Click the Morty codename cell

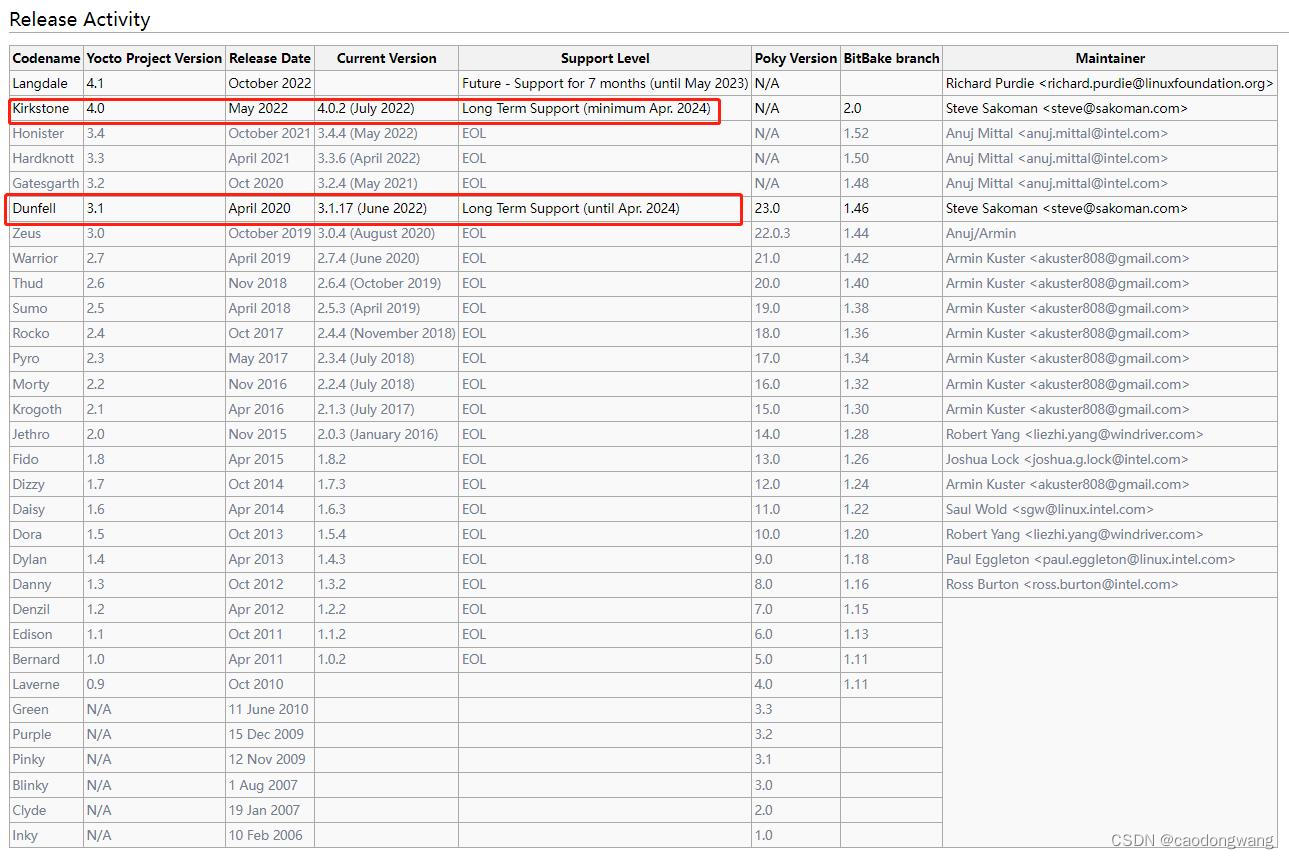pos(46,384)
